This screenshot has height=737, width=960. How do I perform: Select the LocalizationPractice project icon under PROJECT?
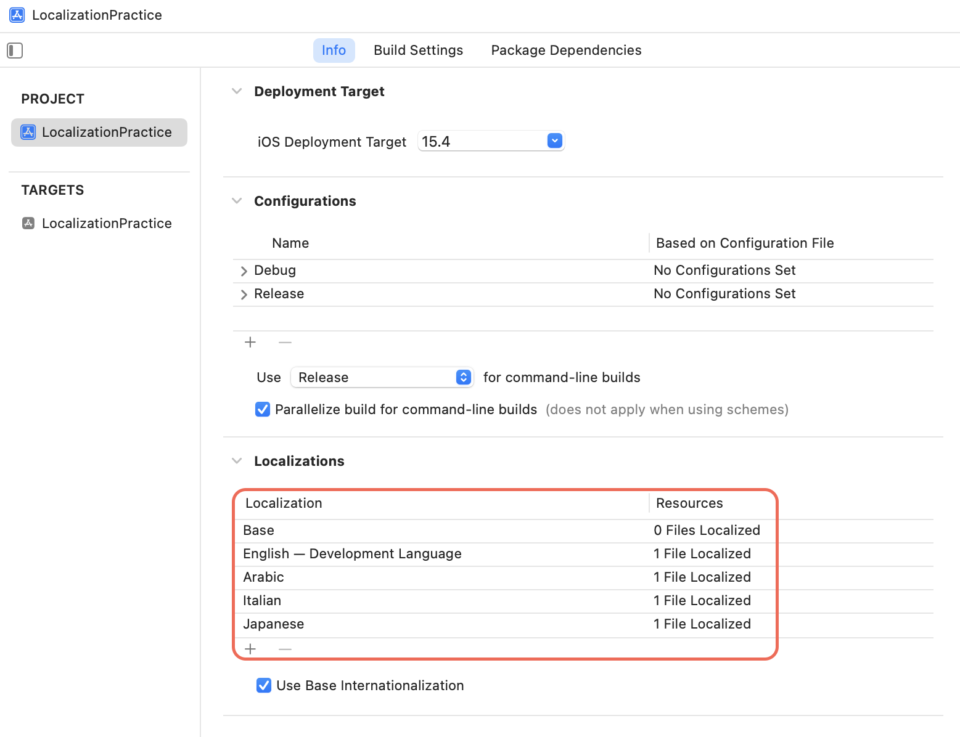[x=27, y=131]
